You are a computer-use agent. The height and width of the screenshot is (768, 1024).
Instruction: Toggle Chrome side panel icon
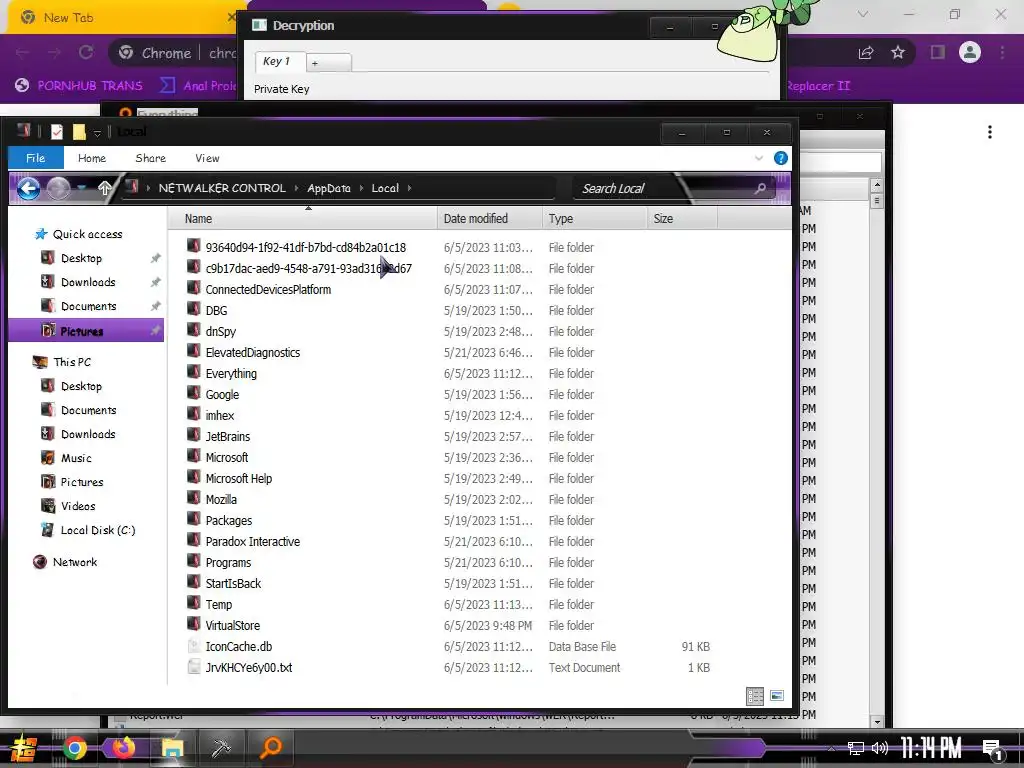[938, 52]
